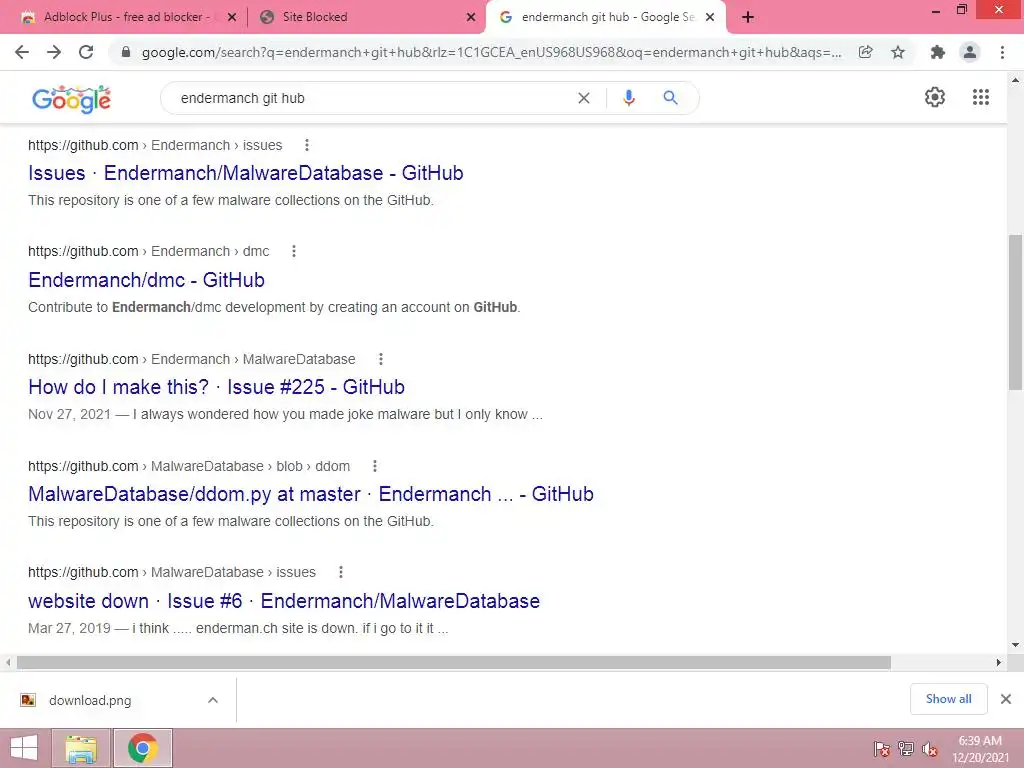This screenshot has width=1024, height=768.
Task: Click the scroll down arrow
Action: [x=1015, y=645]
